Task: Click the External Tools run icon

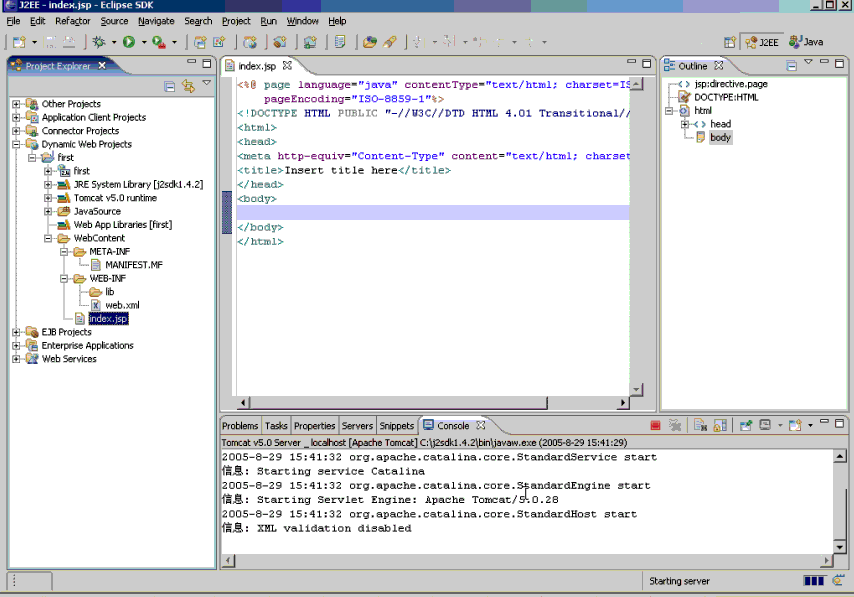Action: [x=159, y=42]
